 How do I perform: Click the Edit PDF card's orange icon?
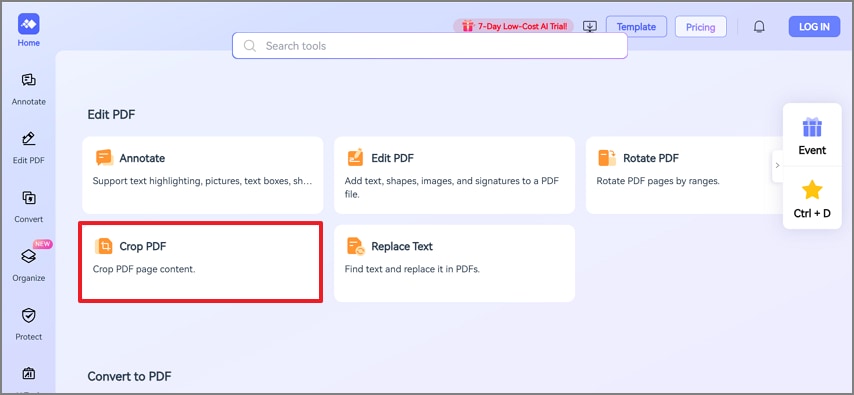355,157
